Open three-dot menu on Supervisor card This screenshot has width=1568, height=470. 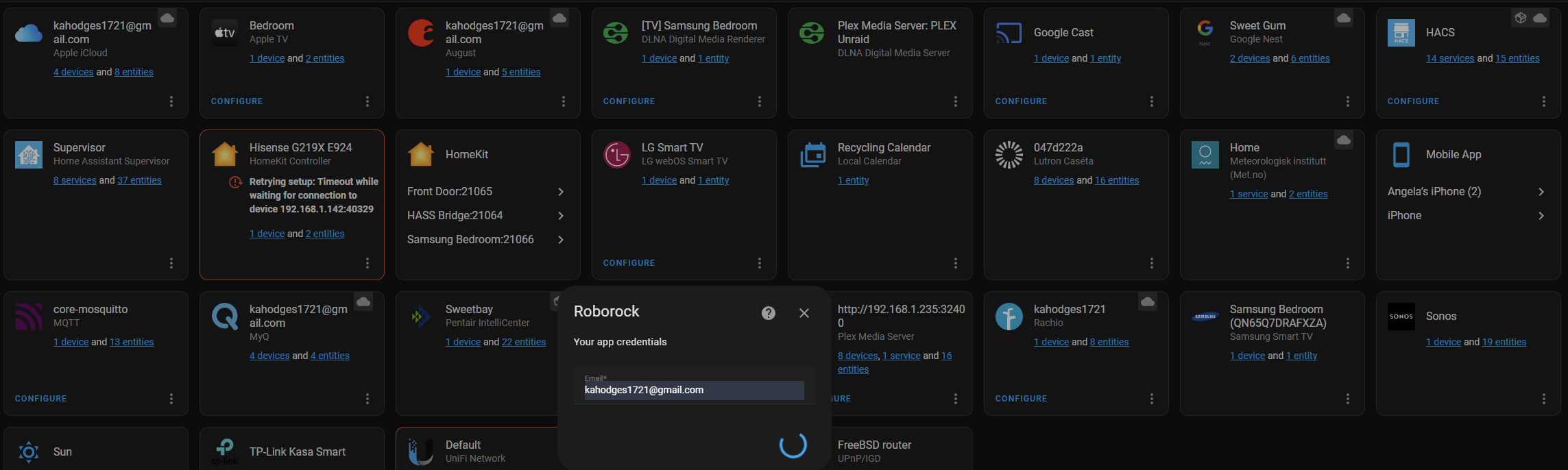(x=171, y=263)
